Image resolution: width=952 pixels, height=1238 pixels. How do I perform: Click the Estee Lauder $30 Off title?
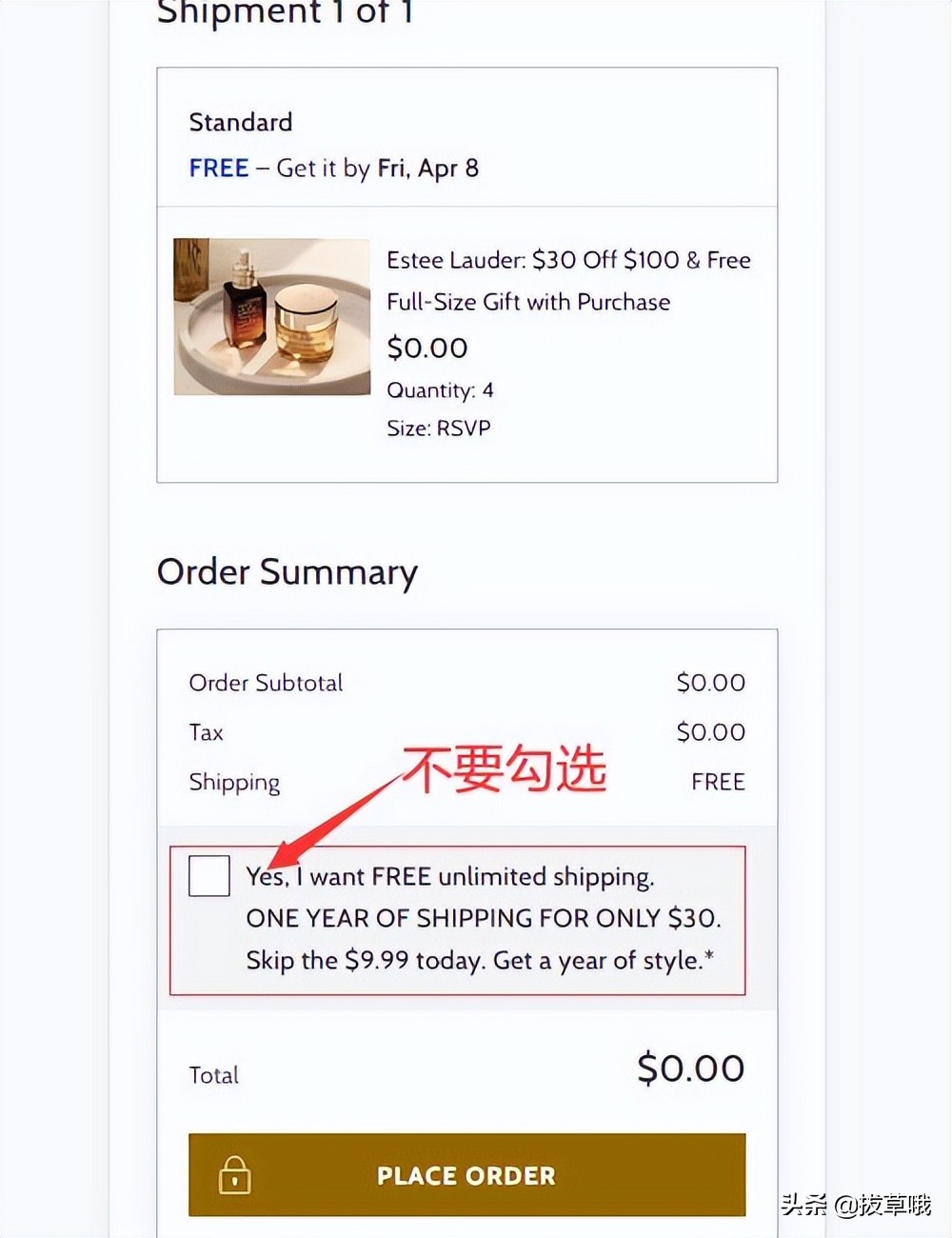pyautogui.click(x=568, y=281)
